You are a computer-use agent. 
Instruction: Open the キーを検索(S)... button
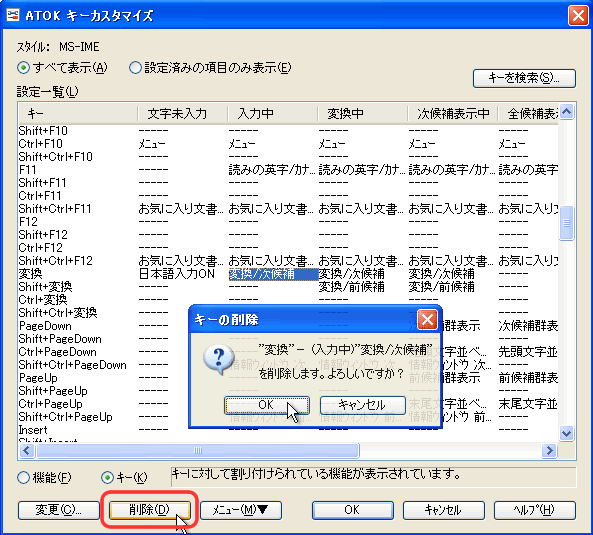pyautogui.click(x=524, y=78)
